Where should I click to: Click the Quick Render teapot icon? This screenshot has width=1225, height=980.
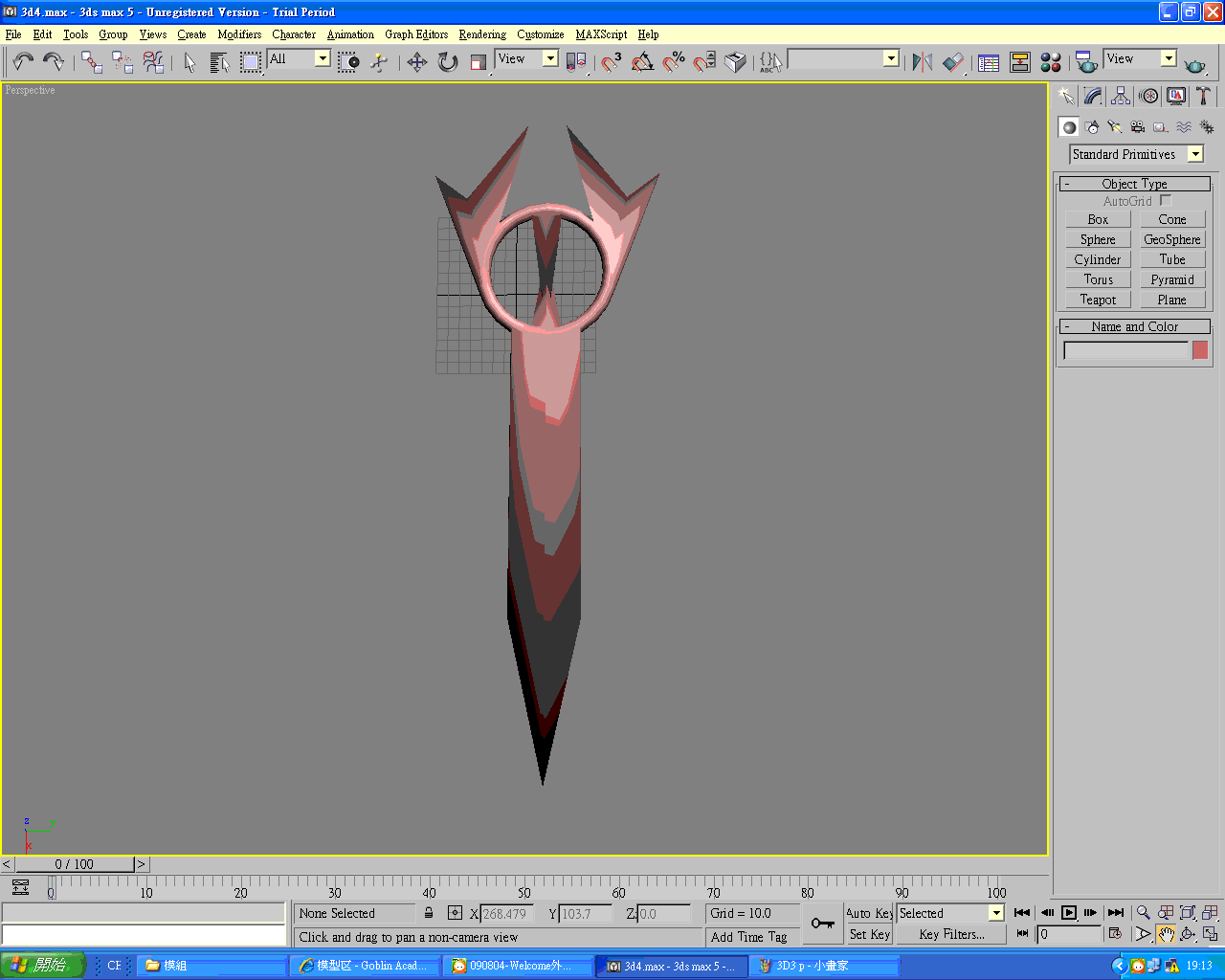[x=1194, y=64]
